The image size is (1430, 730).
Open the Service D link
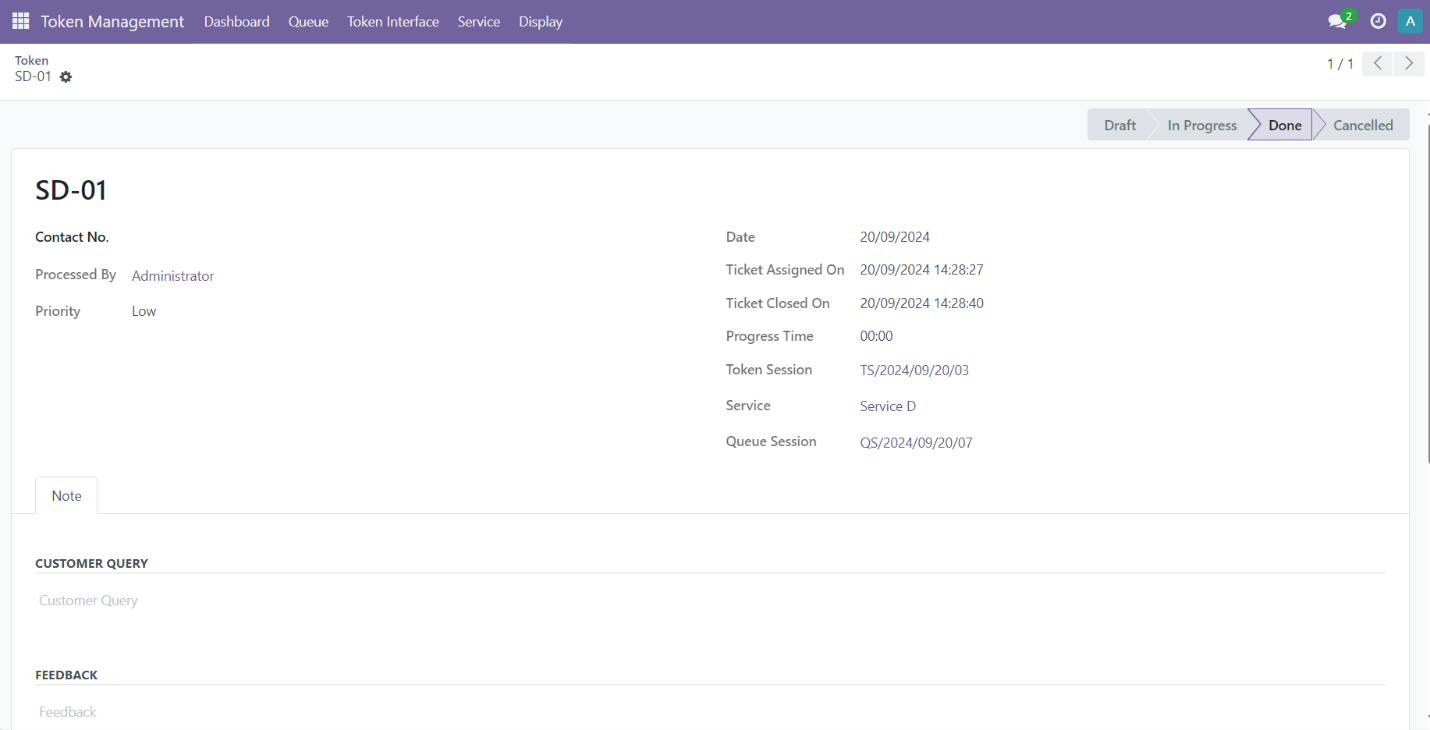pos(888,406)
